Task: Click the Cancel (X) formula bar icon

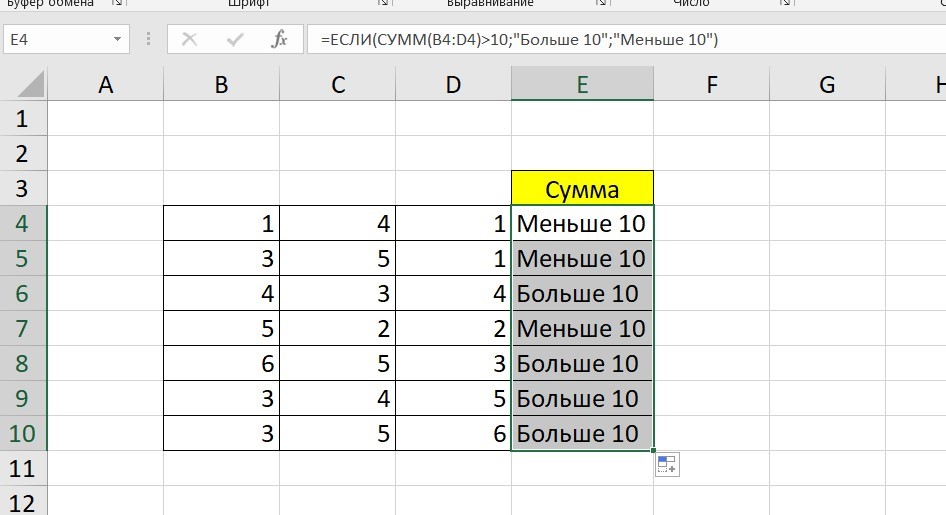Action: 190,40
